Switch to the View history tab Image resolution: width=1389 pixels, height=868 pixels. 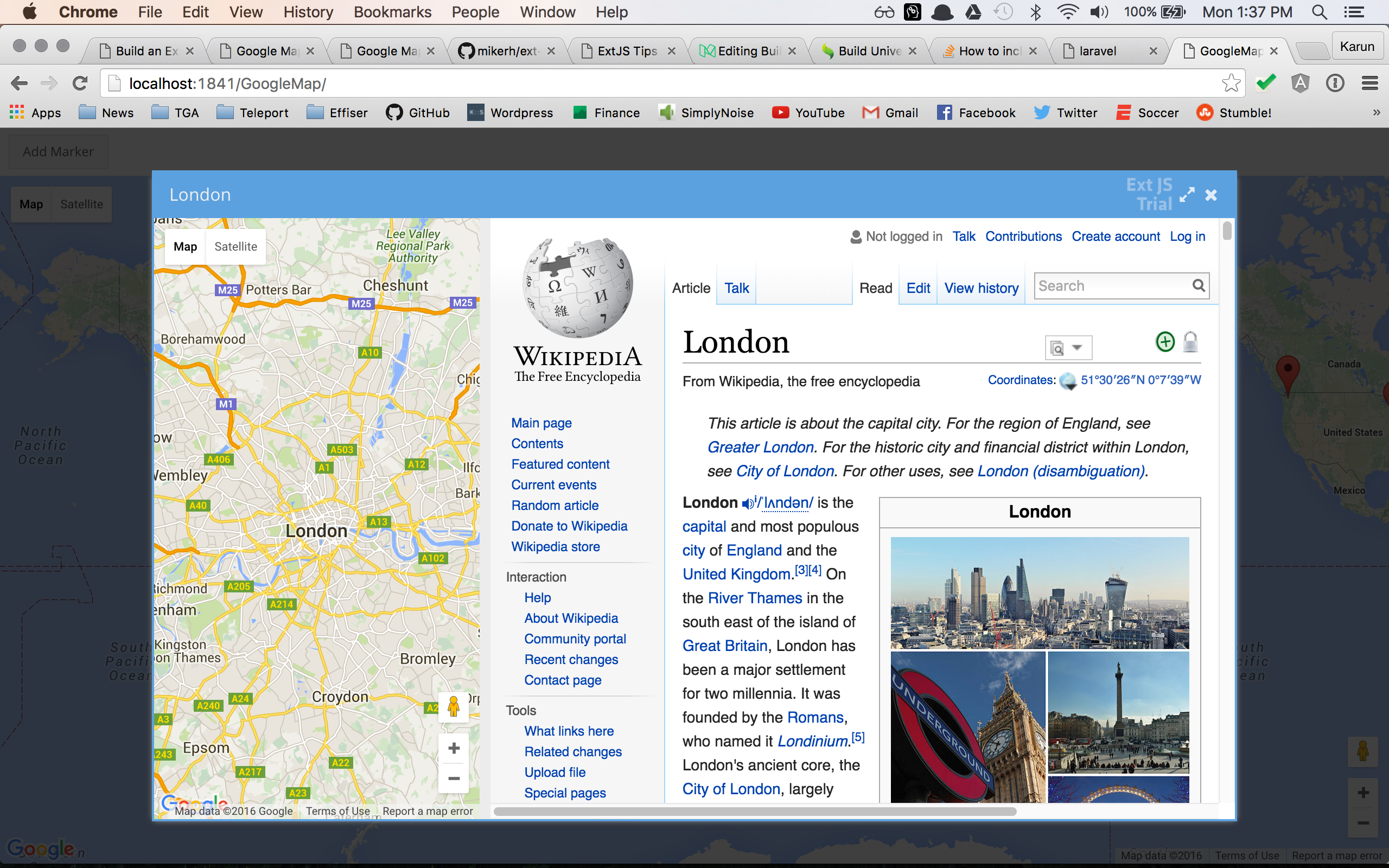[981, 288]
